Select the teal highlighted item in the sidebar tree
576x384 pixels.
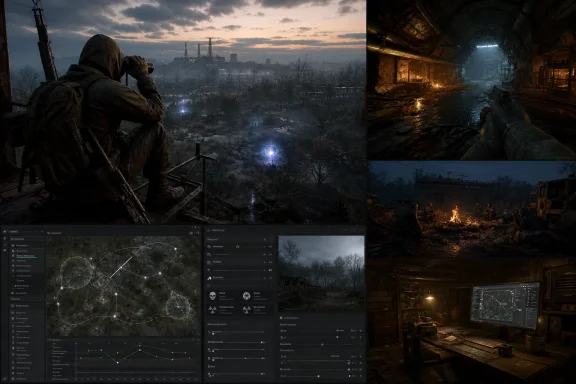pos(26,256)
